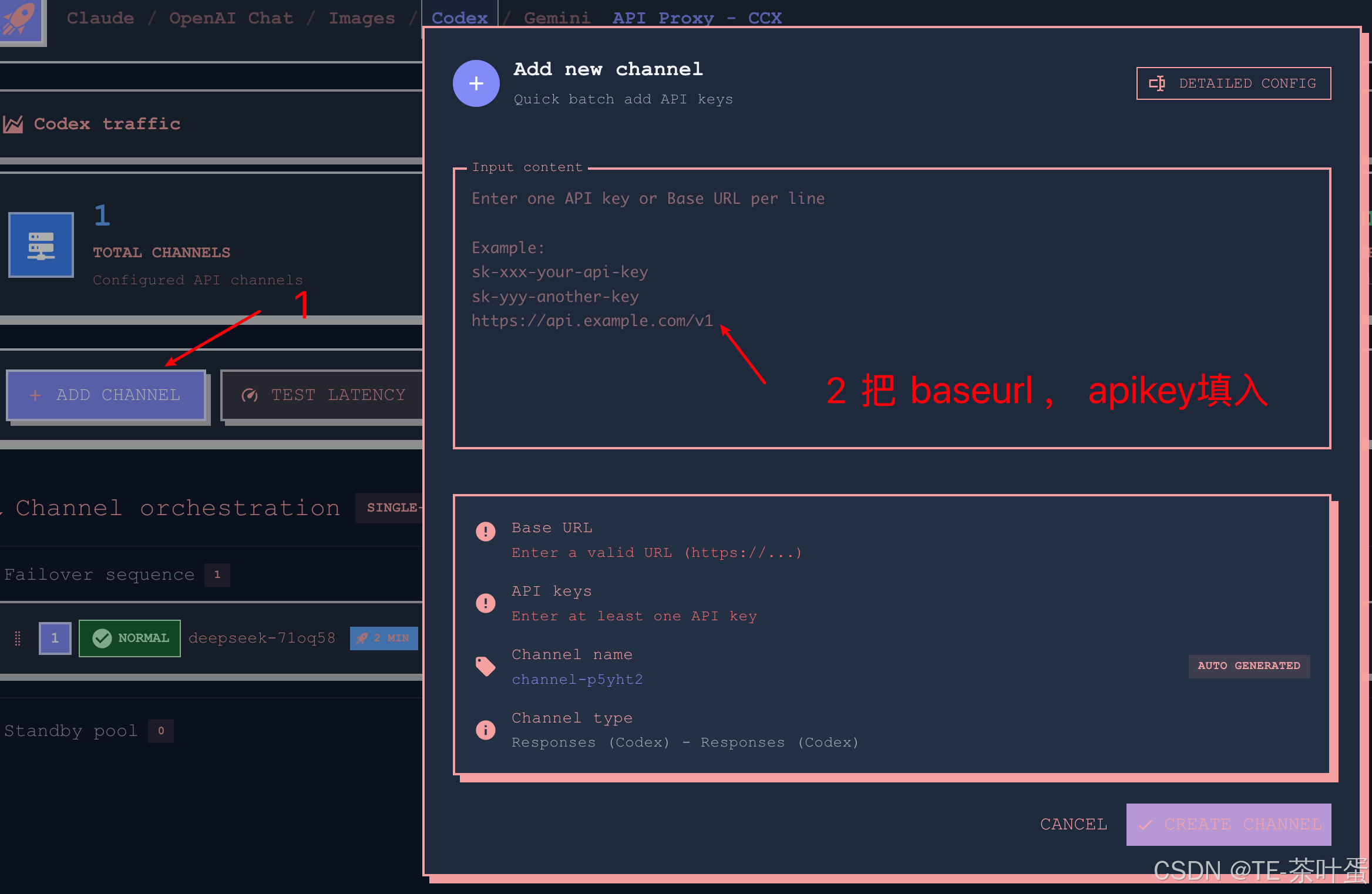Click the Codex traffic heading
The height and width of the screenshot is (894, 1372).
(107, 124)
